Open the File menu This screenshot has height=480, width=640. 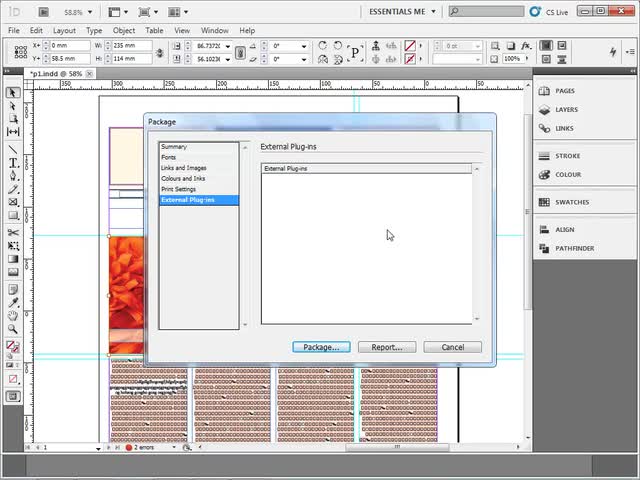click(13, 31)
